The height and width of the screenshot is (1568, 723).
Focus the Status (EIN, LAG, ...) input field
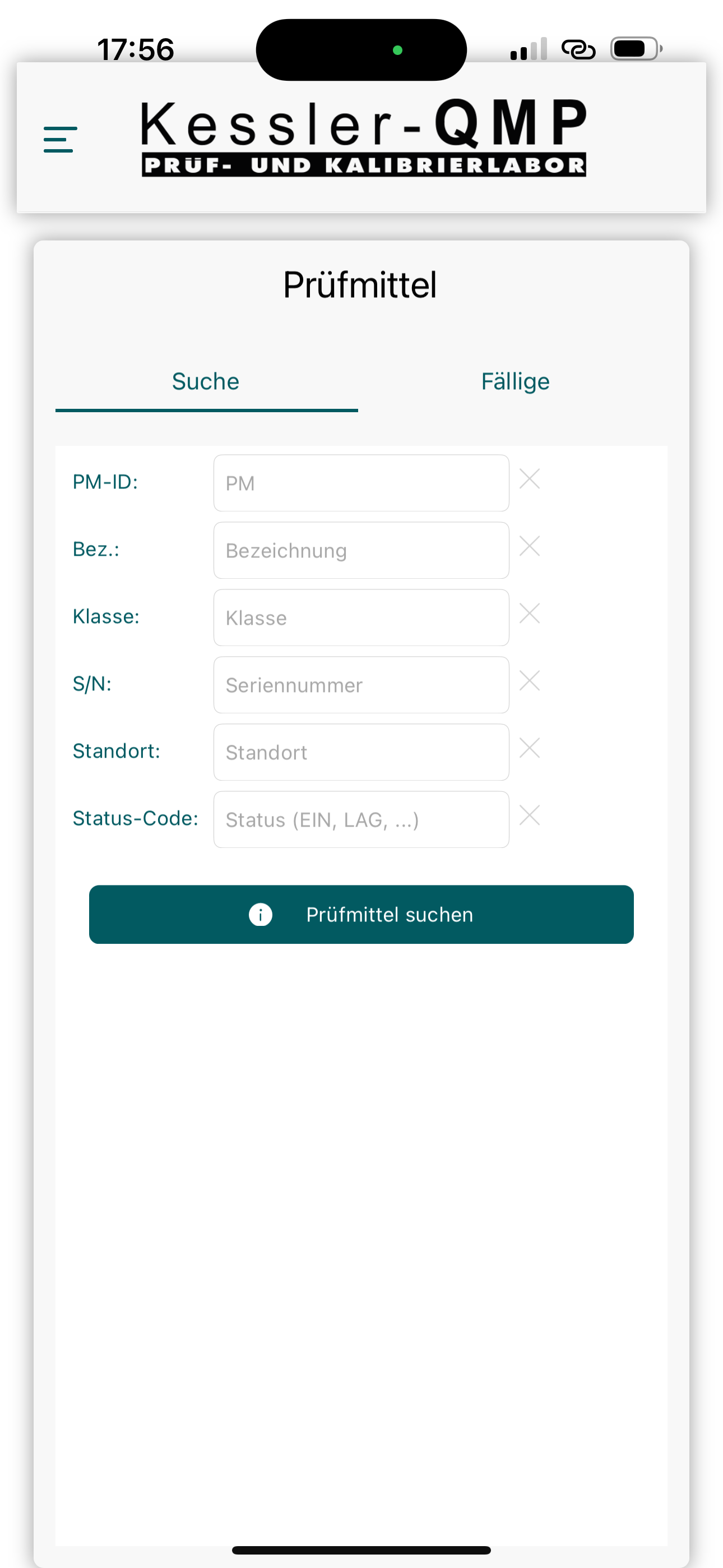pos(361,819)
